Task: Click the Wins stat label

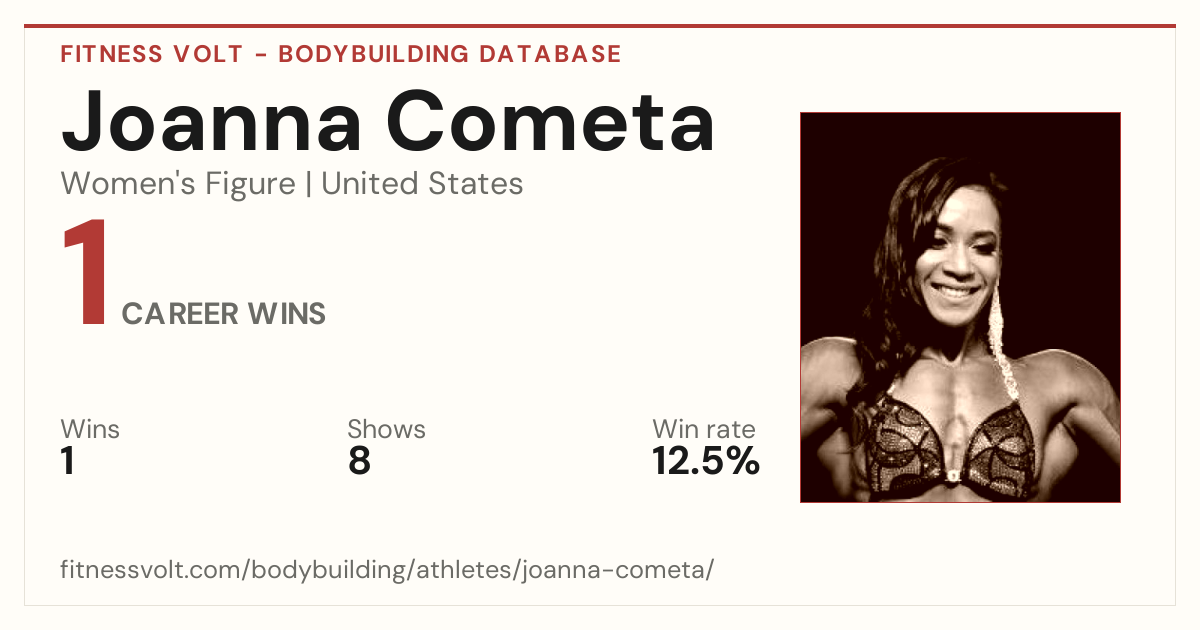Action: 90,429
